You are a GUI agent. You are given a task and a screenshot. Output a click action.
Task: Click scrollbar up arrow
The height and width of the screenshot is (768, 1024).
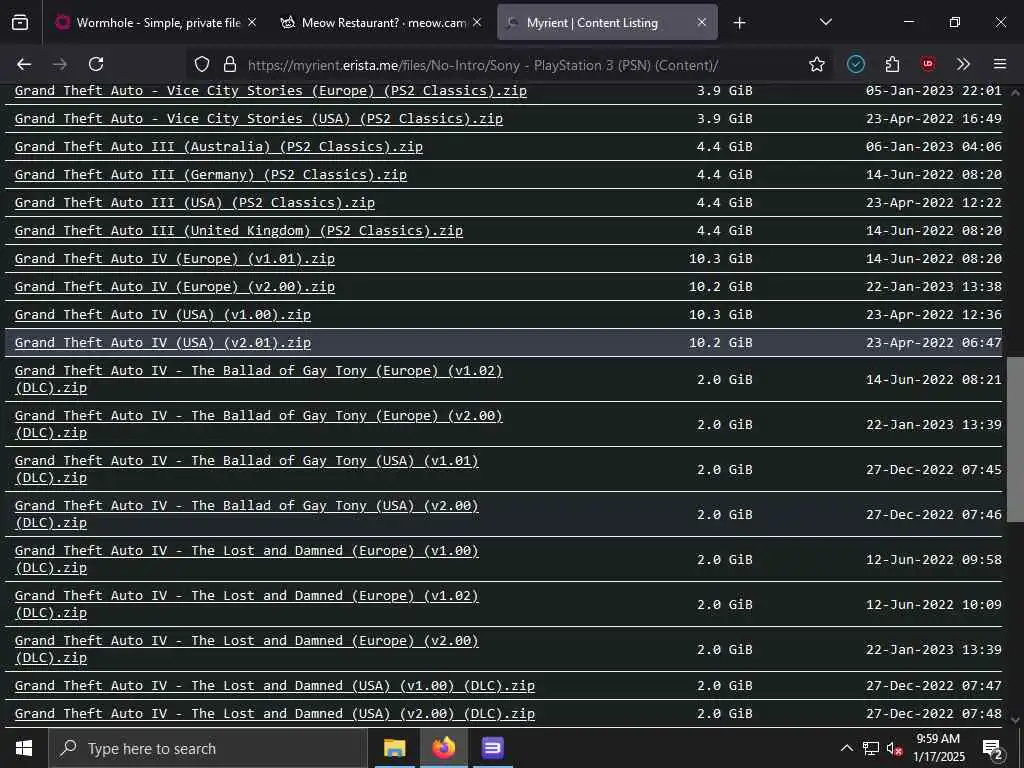[x=1015, y=93]
